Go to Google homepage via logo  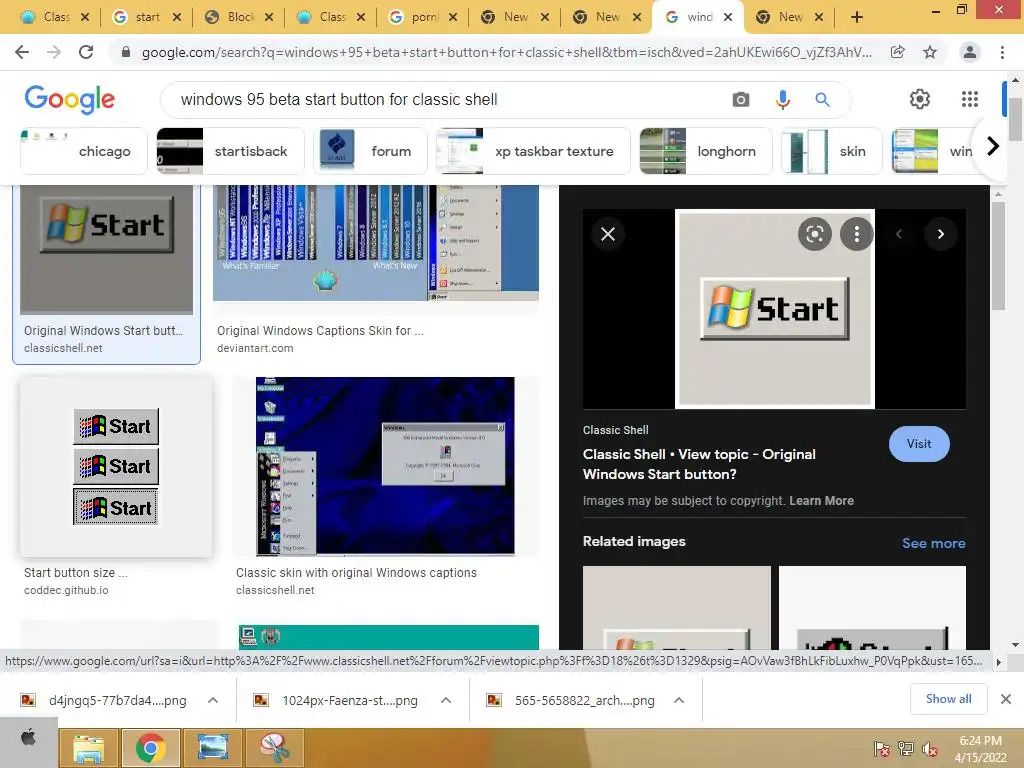tap(70, 99)
